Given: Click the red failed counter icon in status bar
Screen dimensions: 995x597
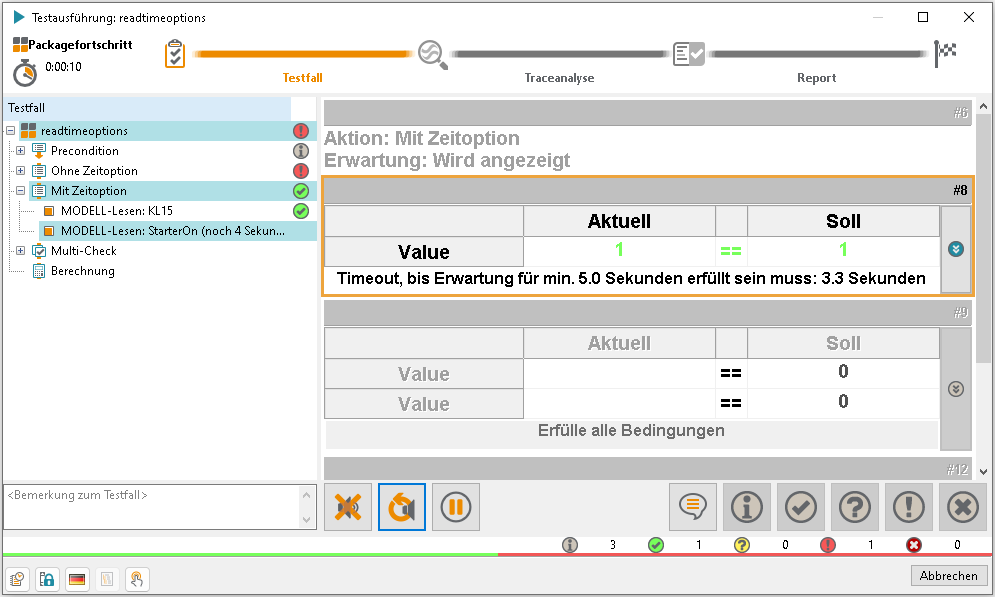Looking at the screenshot, I should pos(827,544).
